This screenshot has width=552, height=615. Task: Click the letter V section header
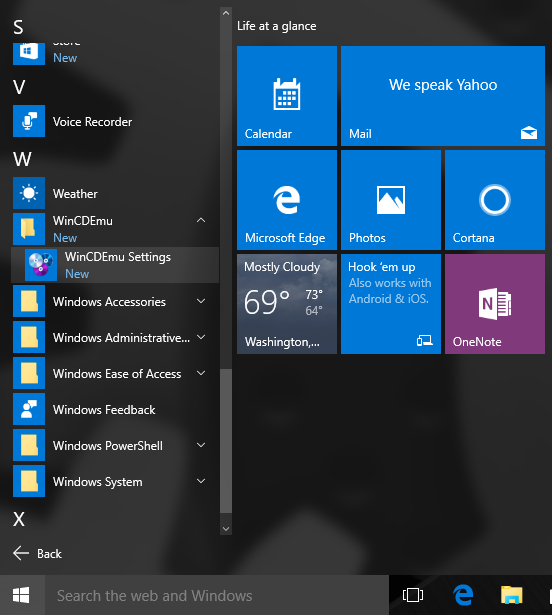(19, 87)
